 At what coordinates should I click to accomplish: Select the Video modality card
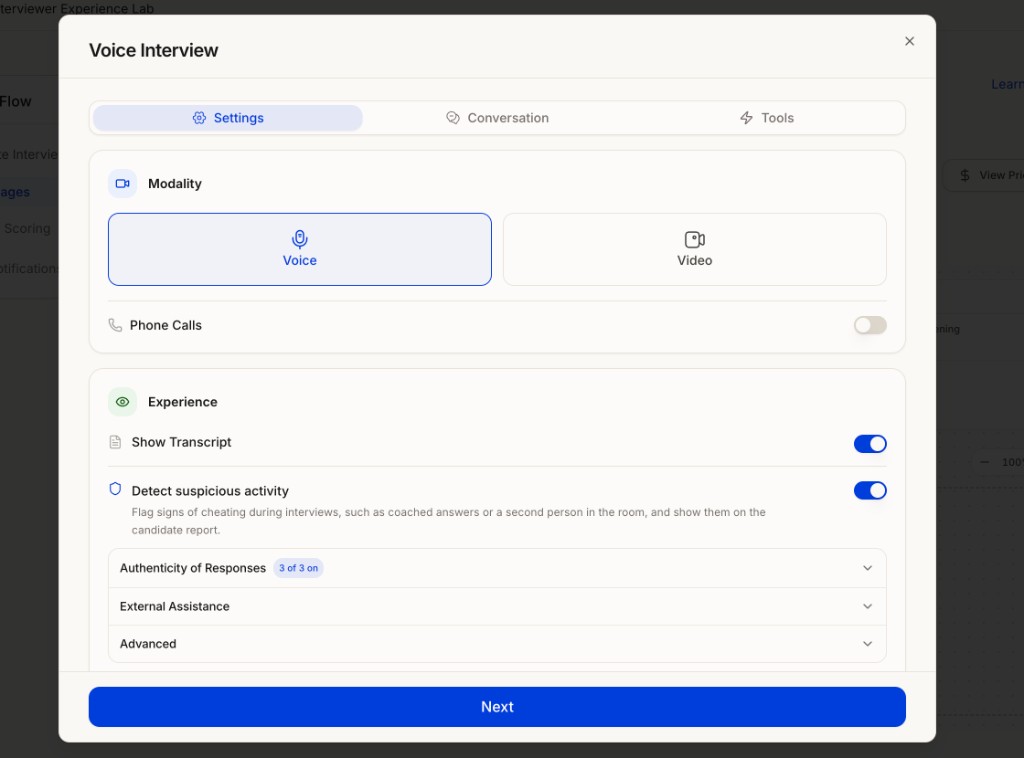pyautogui.click(x=694, y=249)
